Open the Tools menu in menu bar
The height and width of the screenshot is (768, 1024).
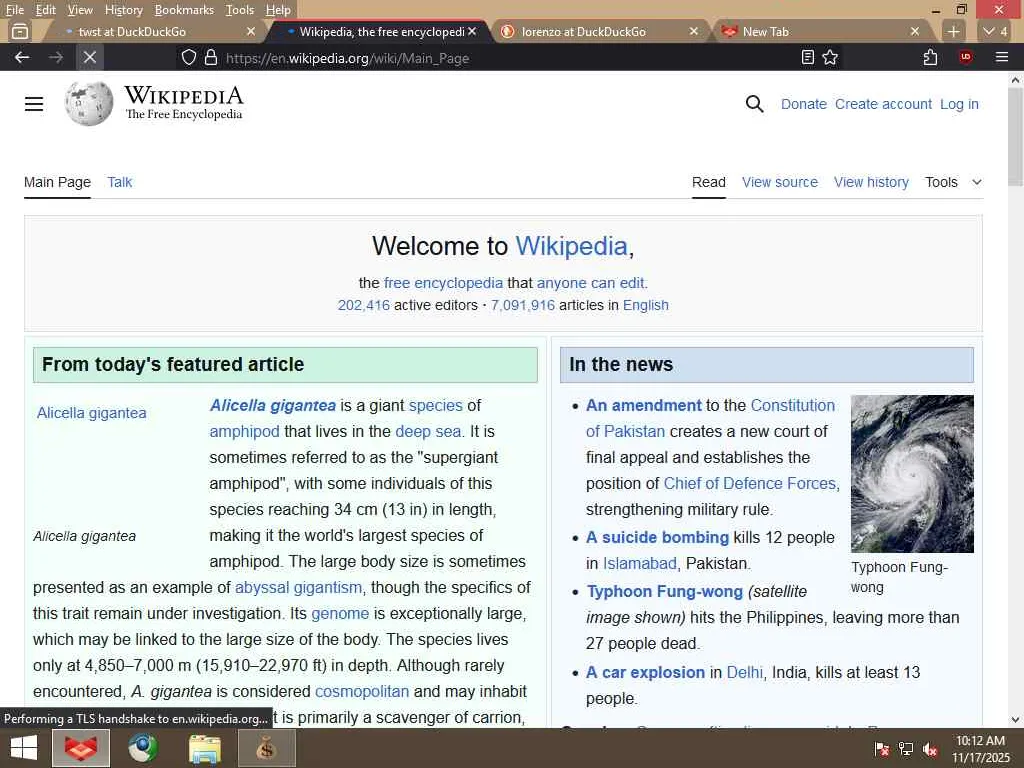[240, 10]
